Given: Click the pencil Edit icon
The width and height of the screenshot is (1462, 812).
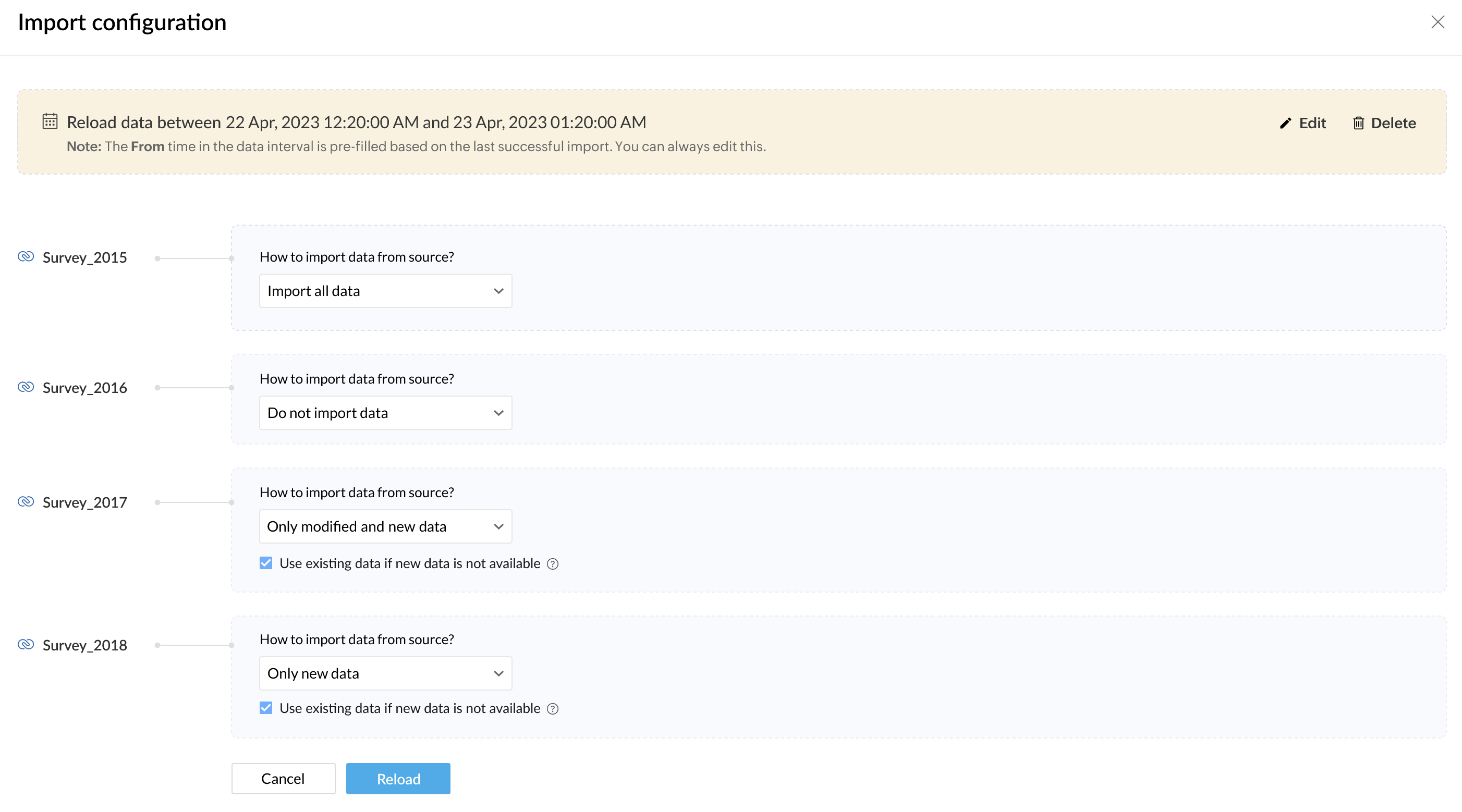Looking at the screenshot, I should tap(1285, 123).
